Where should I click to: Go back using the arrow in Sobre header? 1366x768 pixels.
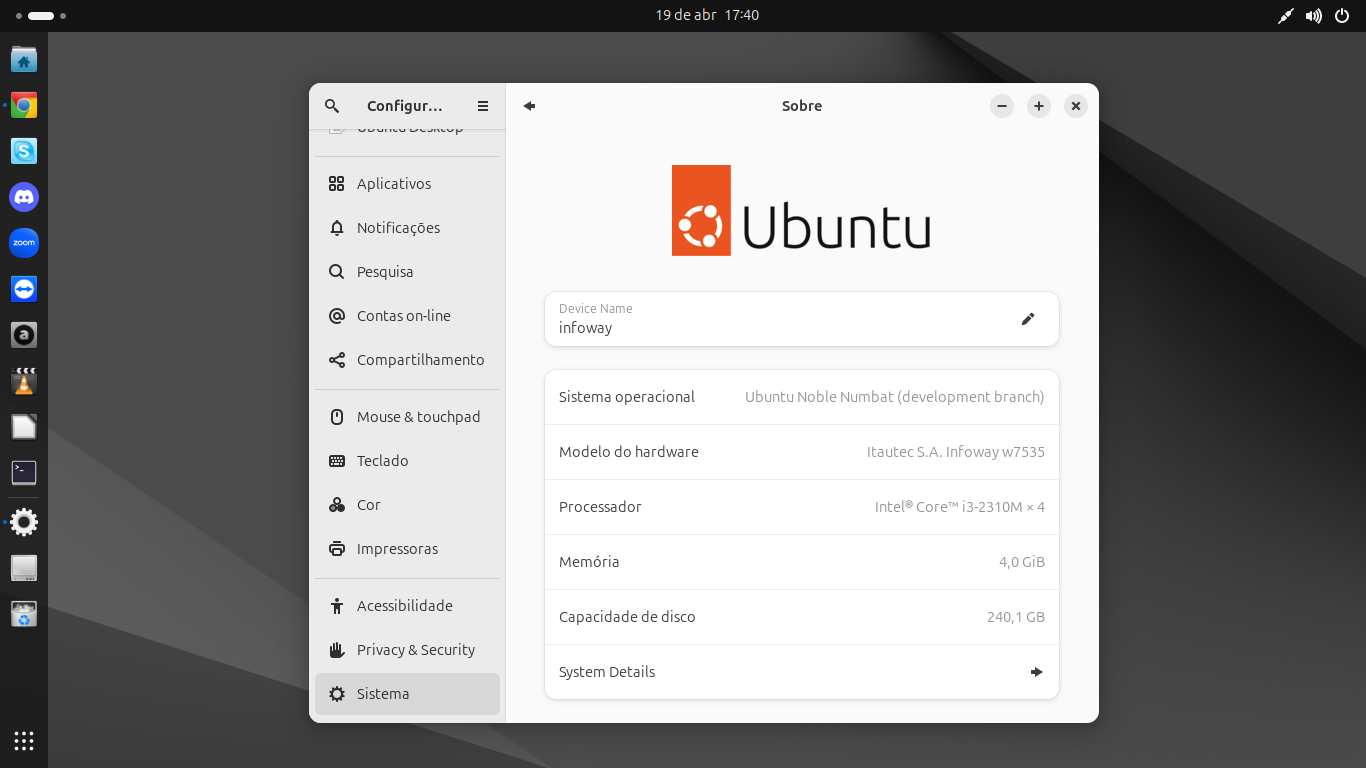click(530, 106)
